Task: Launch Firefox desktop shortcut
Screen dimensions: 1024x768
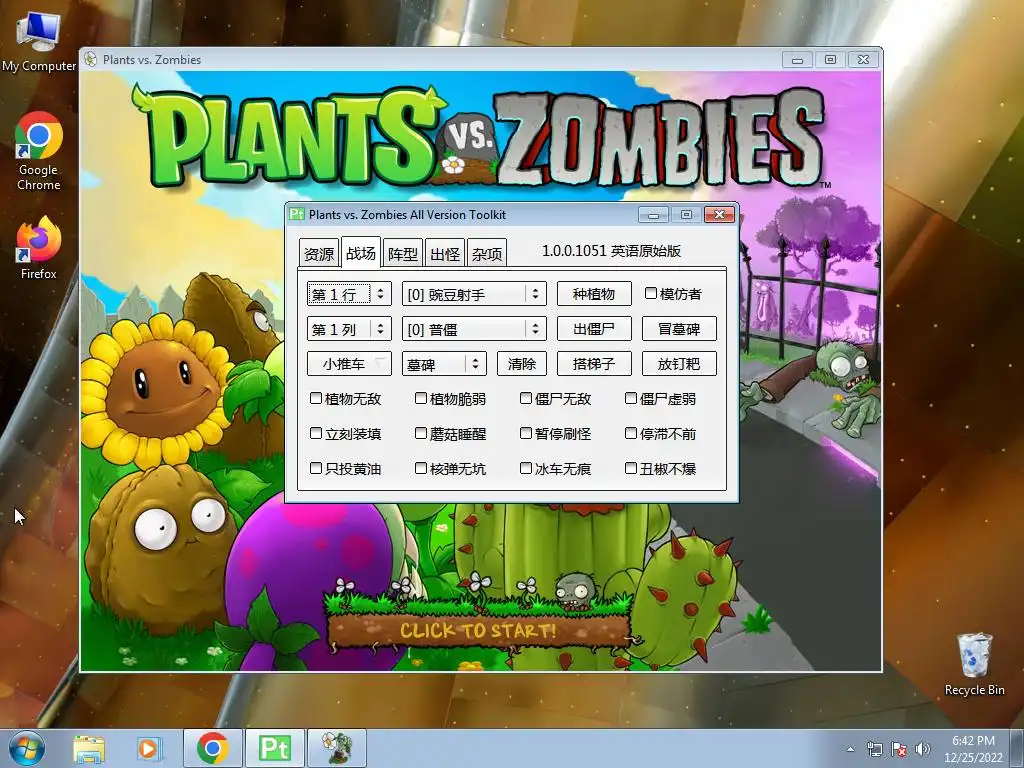Action: 39,249
